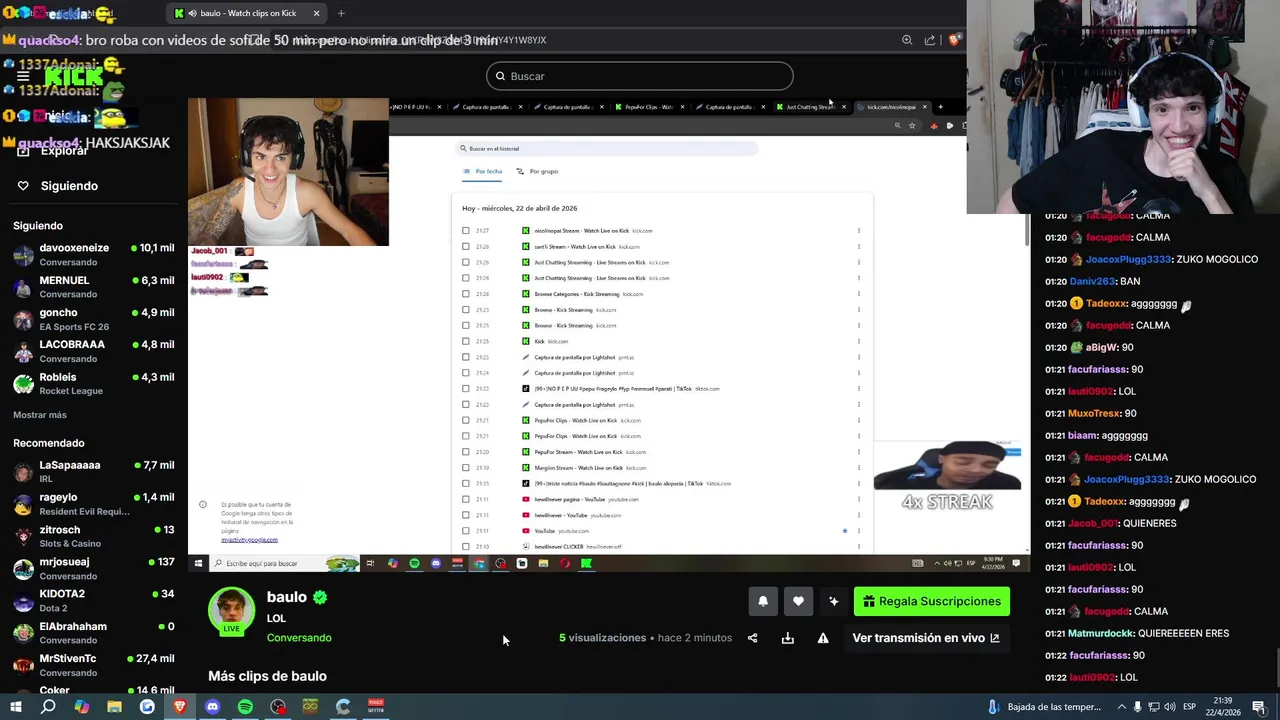Click the share page icon in address bar
Screen dimensions: 1280x720
click(x=930, y=40)
